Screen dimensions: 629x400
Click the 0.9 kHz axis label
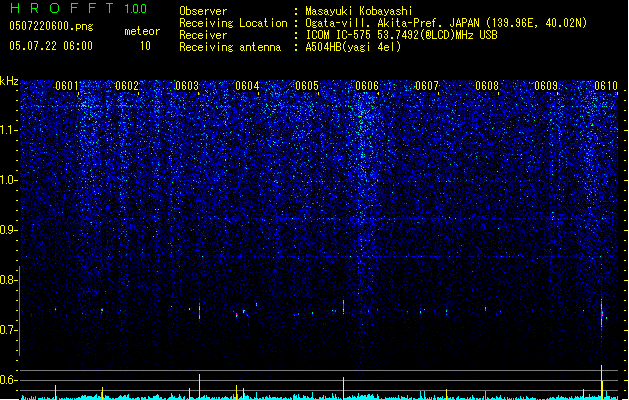click(8, 230)
